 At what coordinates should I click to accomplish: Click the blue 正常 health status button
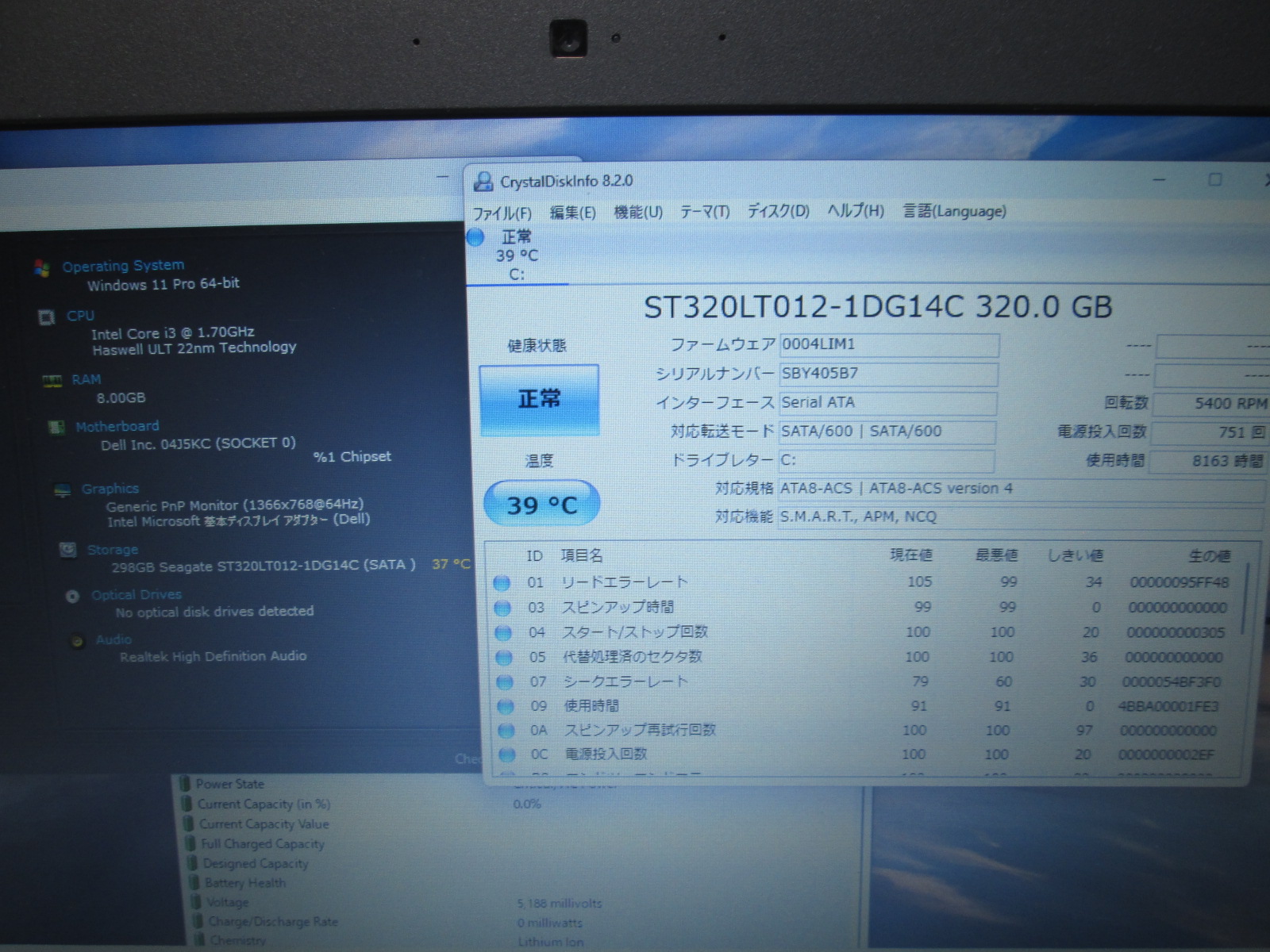pyautogui.click(x=539, y=400)
